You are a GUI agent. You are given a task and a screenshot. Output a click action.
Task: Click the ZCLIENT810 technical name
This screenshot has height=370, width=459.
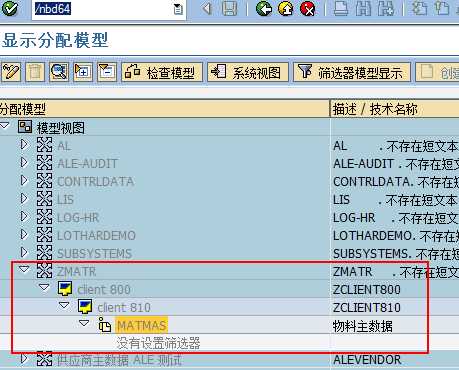(367, 308)
